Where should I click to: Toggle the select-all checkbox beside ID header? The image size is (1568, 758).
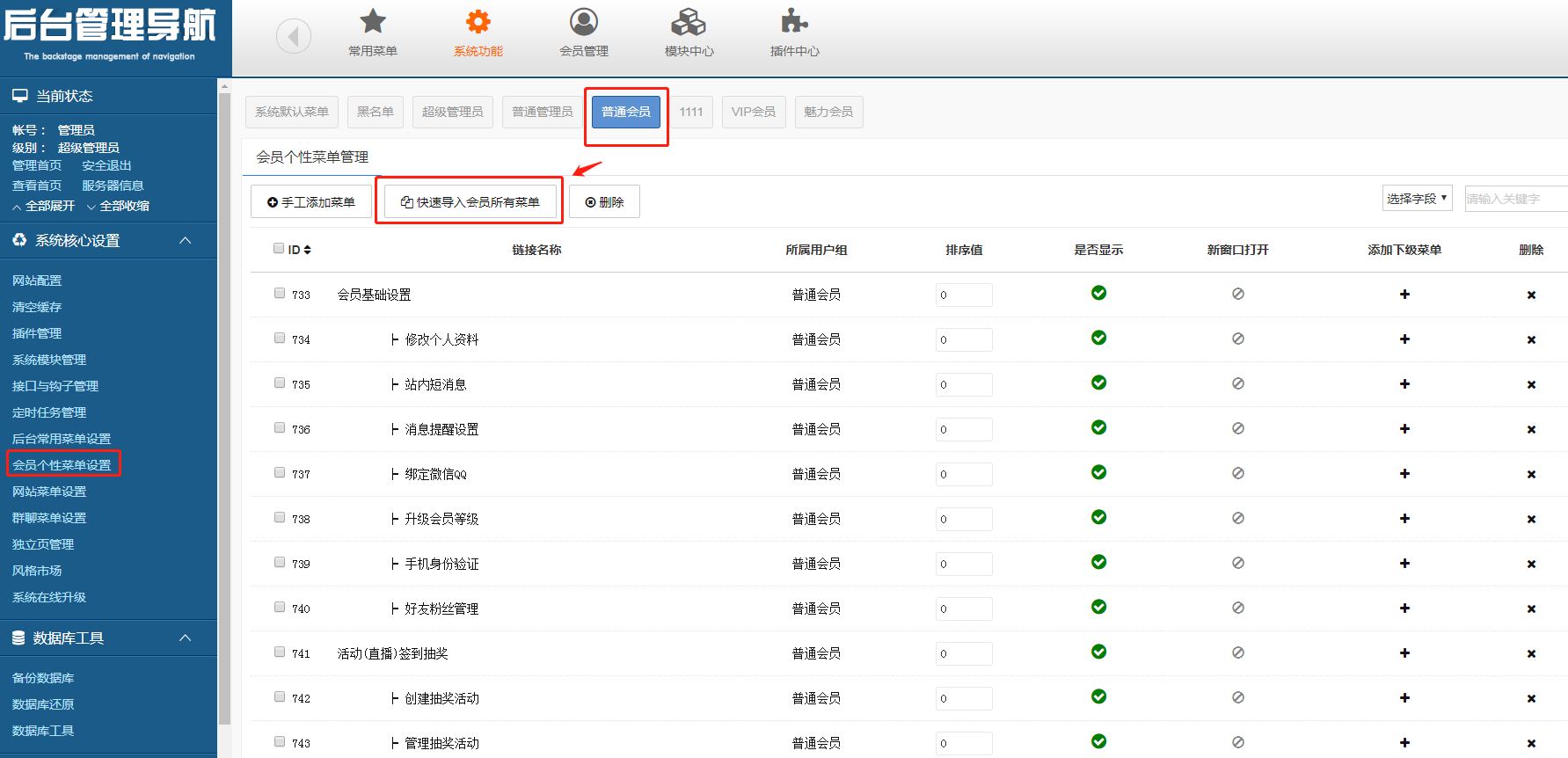[279, 249]
